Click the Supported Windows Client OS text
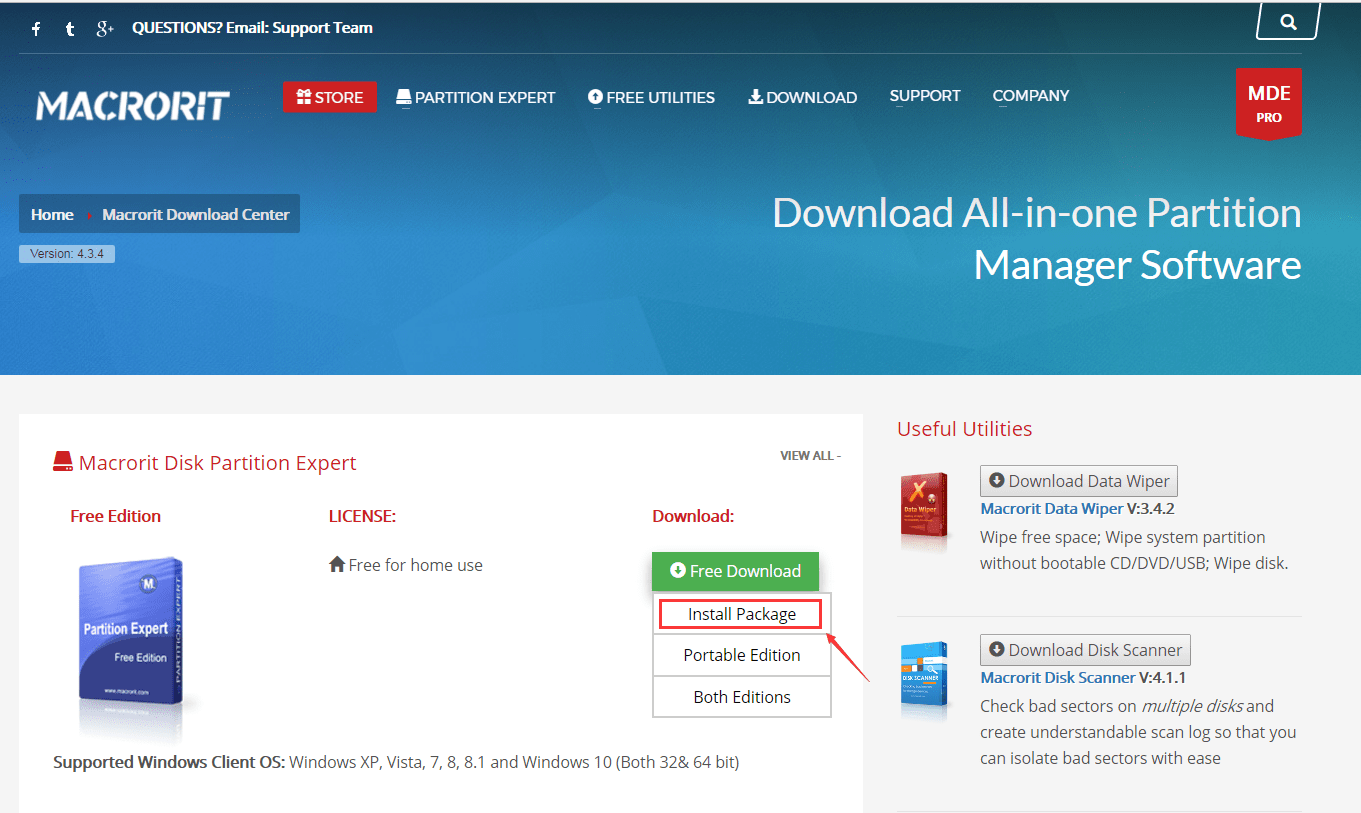 (396, 762)
